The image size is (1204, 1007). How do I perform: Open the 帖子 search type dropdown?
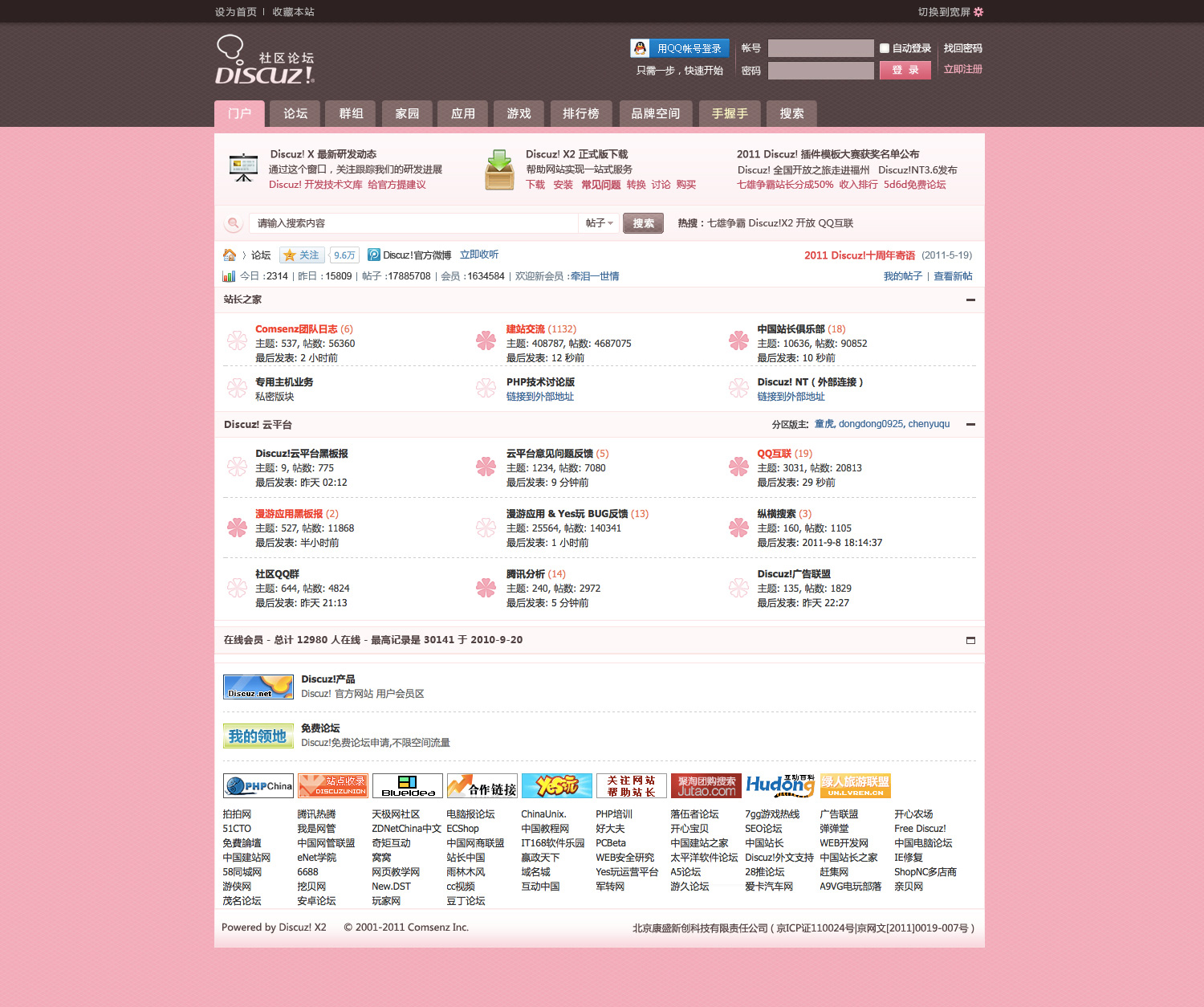click(x=599, y=223)
